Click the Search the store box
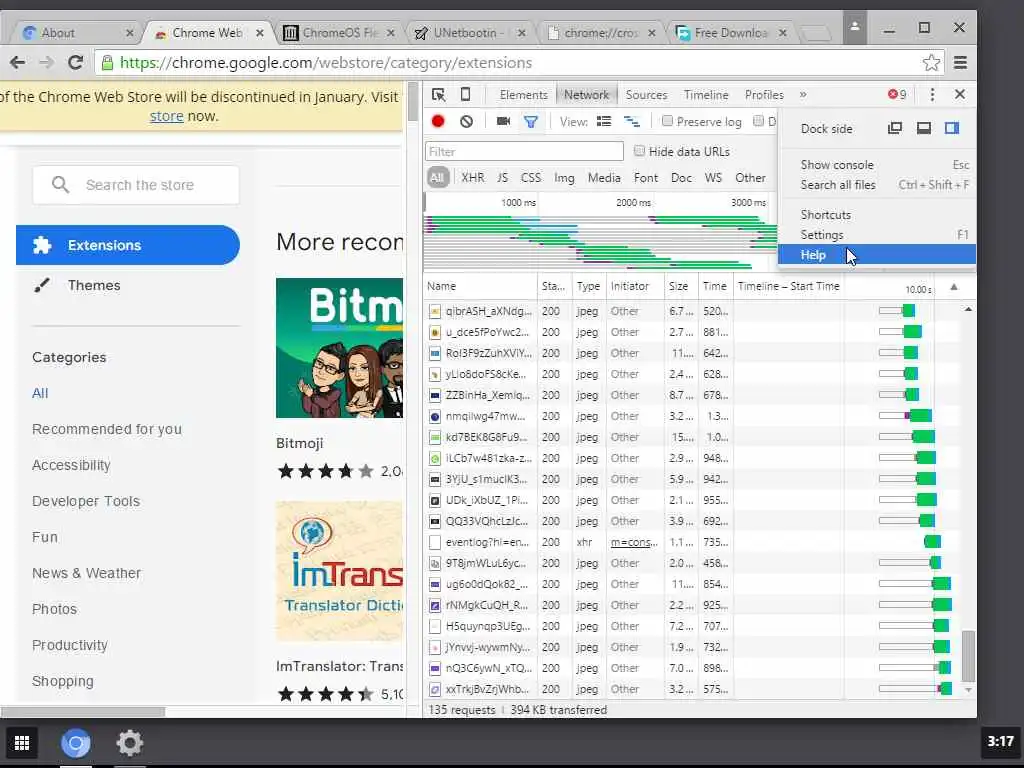Image resolution: width=1024 pixels, height=768 pixels. (x=136, y=185)
